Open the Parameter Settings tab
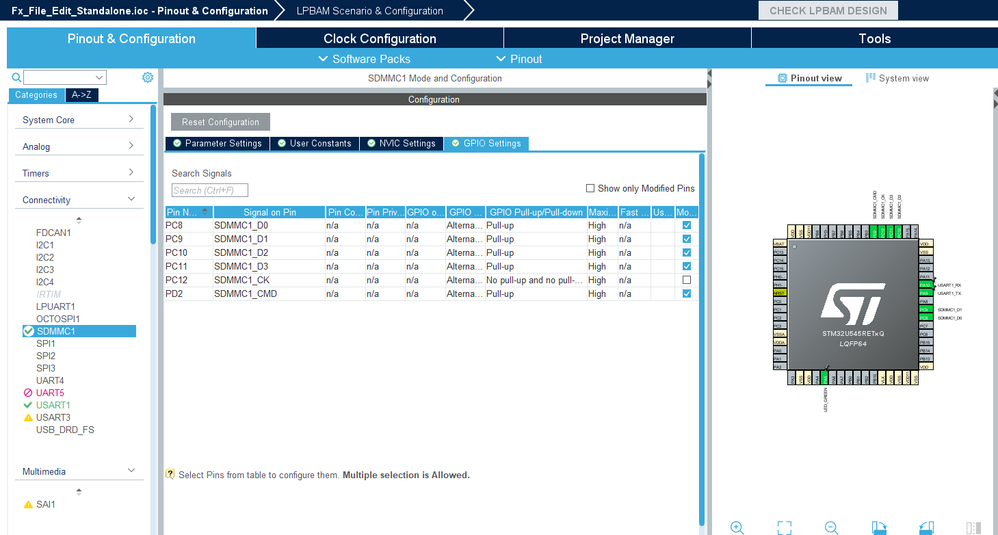 click(218, 143)
